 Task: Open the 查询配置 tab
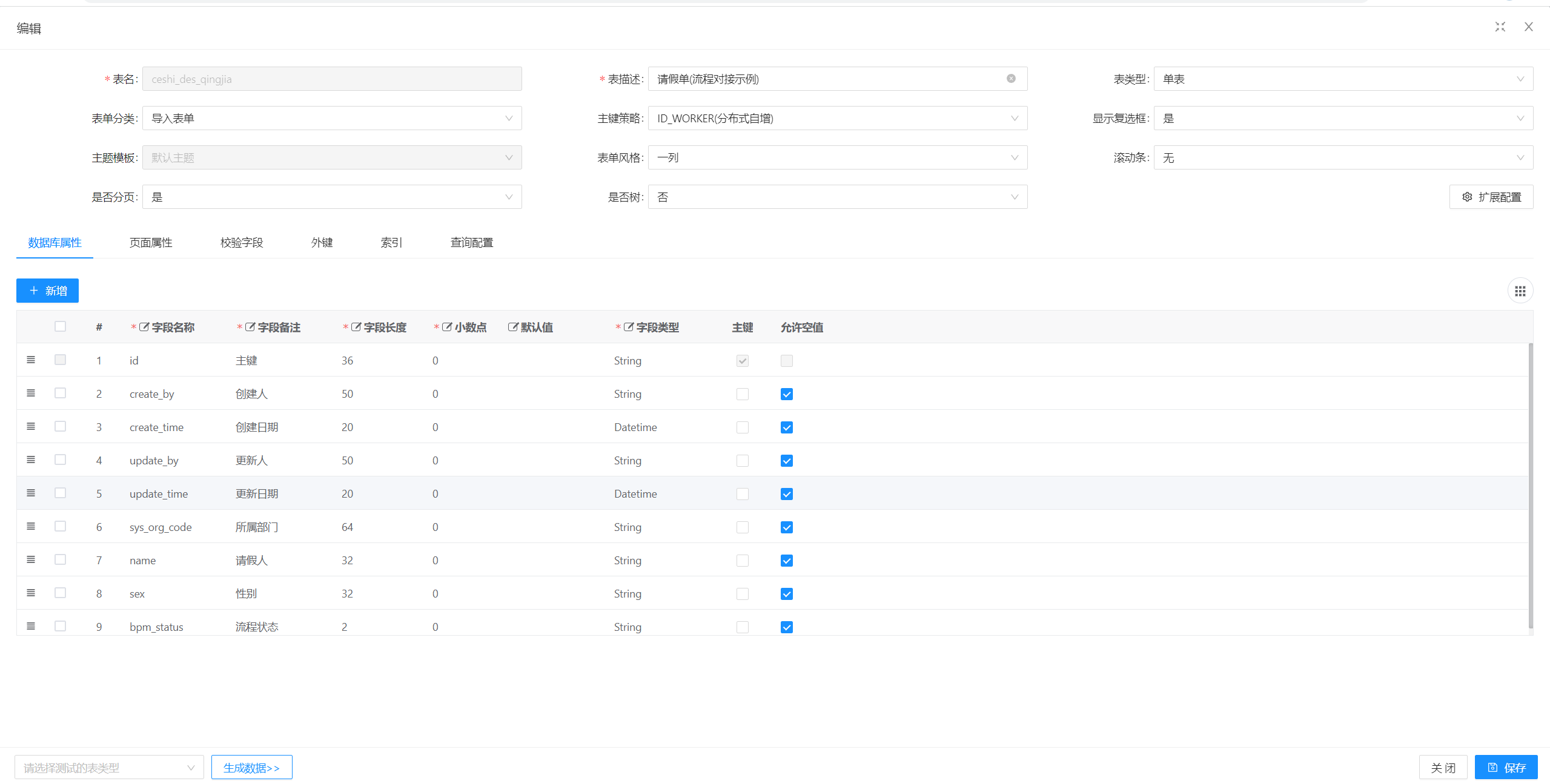(471, 243)
